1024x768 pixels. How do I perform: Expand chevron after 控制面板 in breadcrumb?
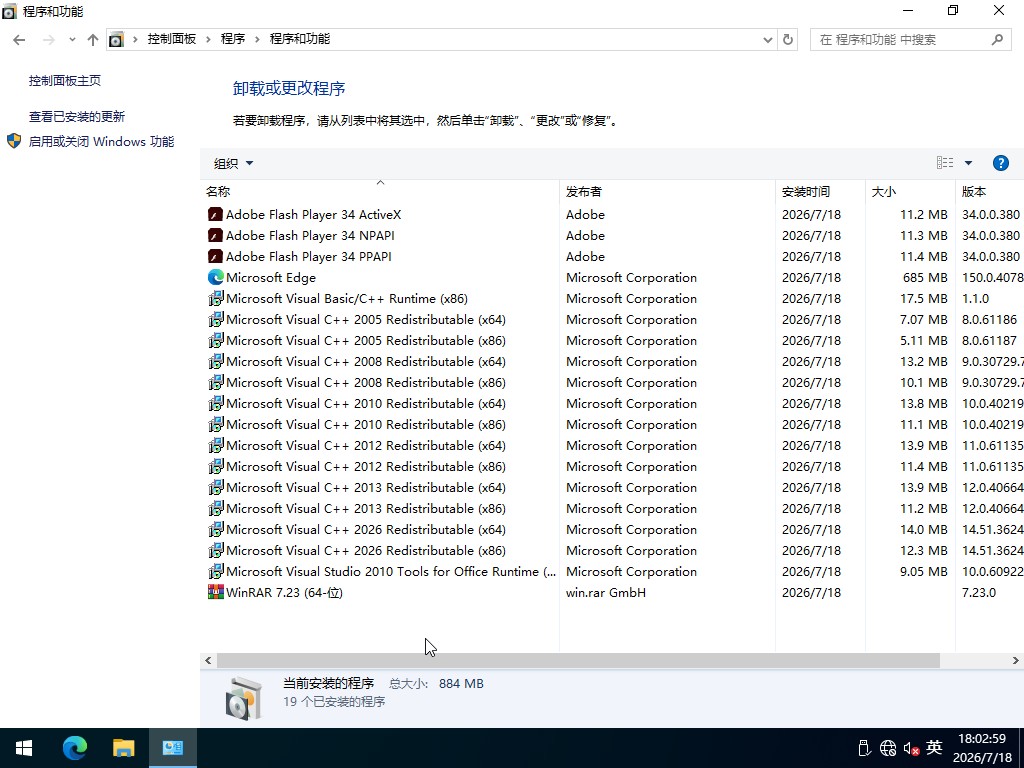coord(208,39)
